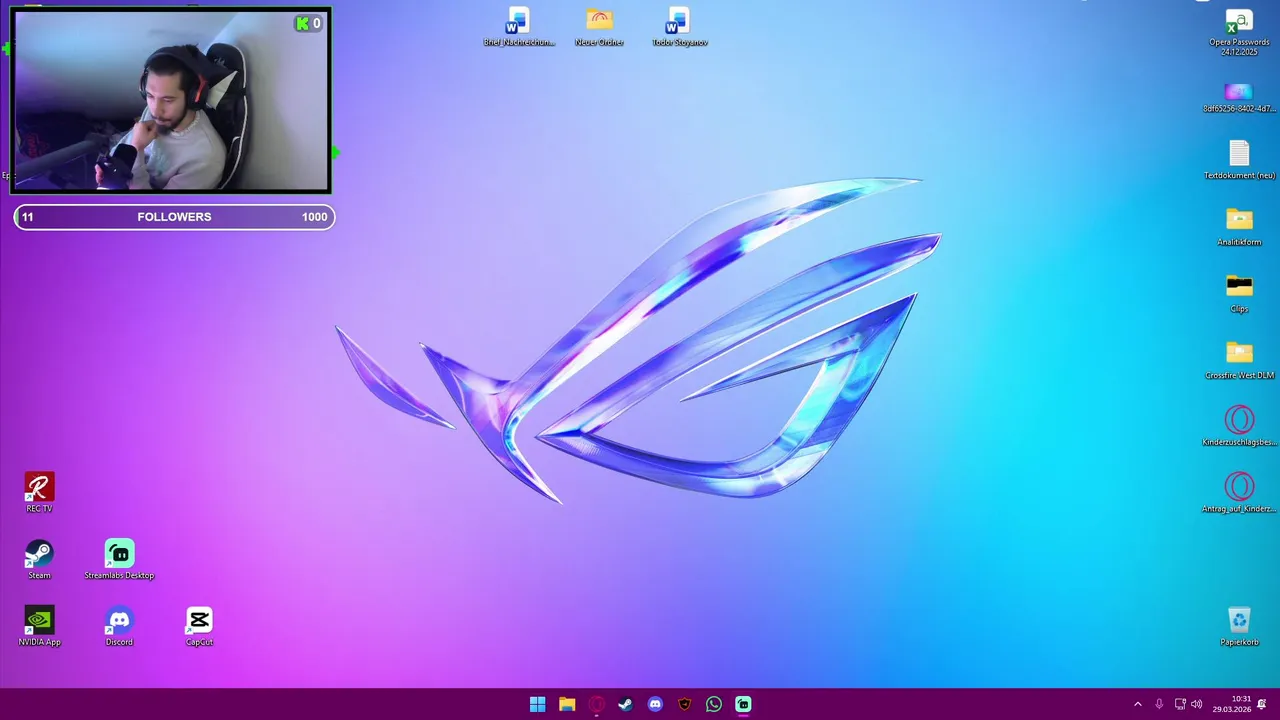1280x720 pixels.
Task: Open the volume control in tray
Action: [x=1197, y=704]
